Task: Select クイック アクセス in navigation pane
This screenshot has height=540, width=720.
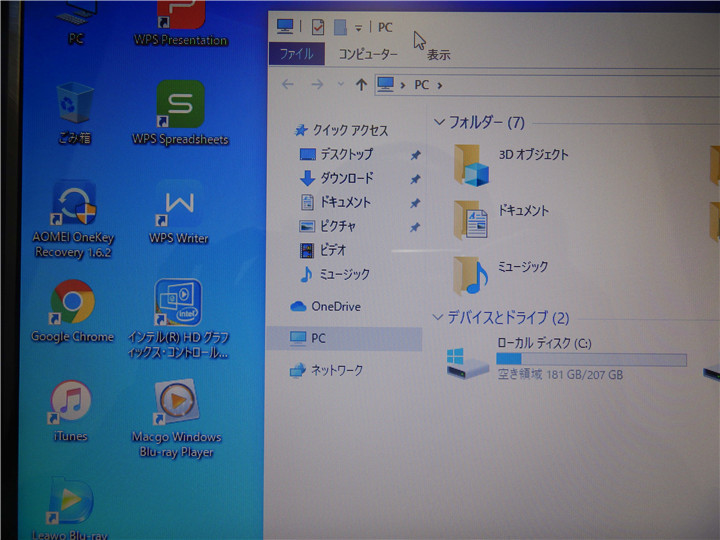Action: coord(342,130)
